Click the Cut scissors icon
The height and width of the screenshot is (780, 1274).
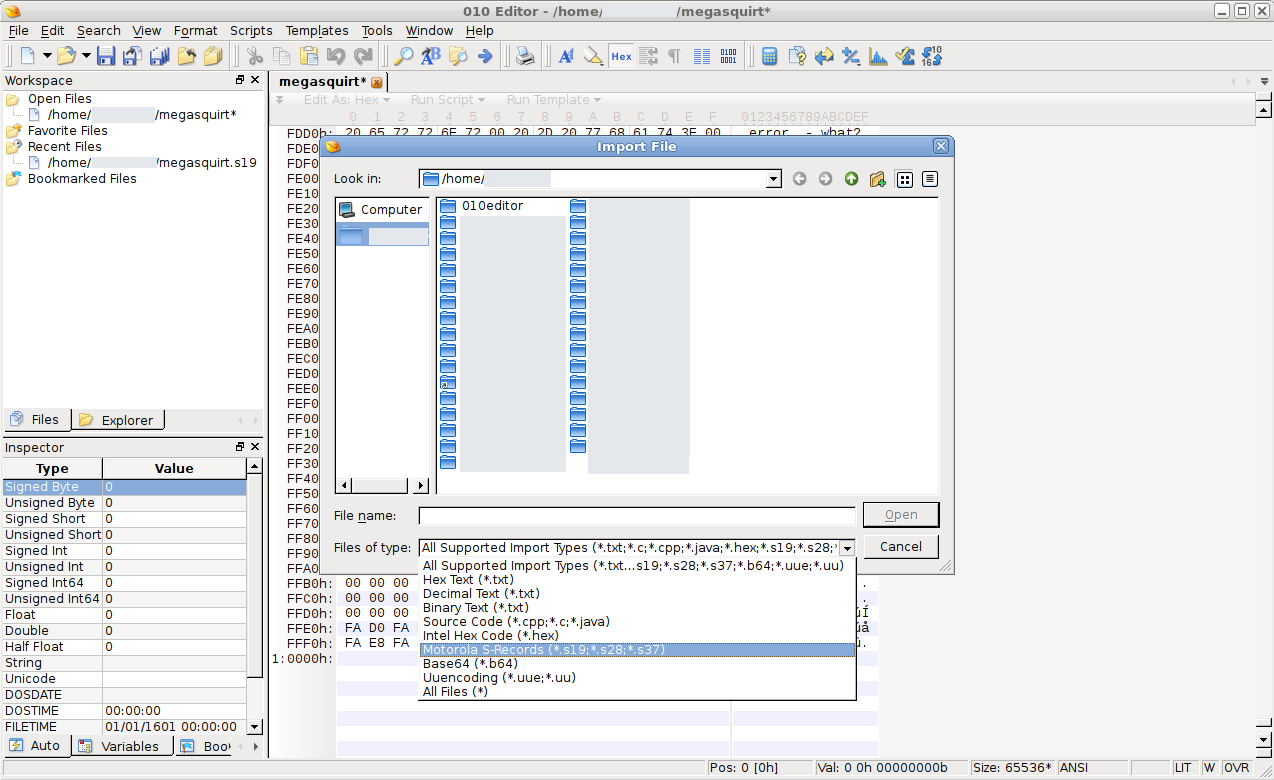(x=255, y=56)
